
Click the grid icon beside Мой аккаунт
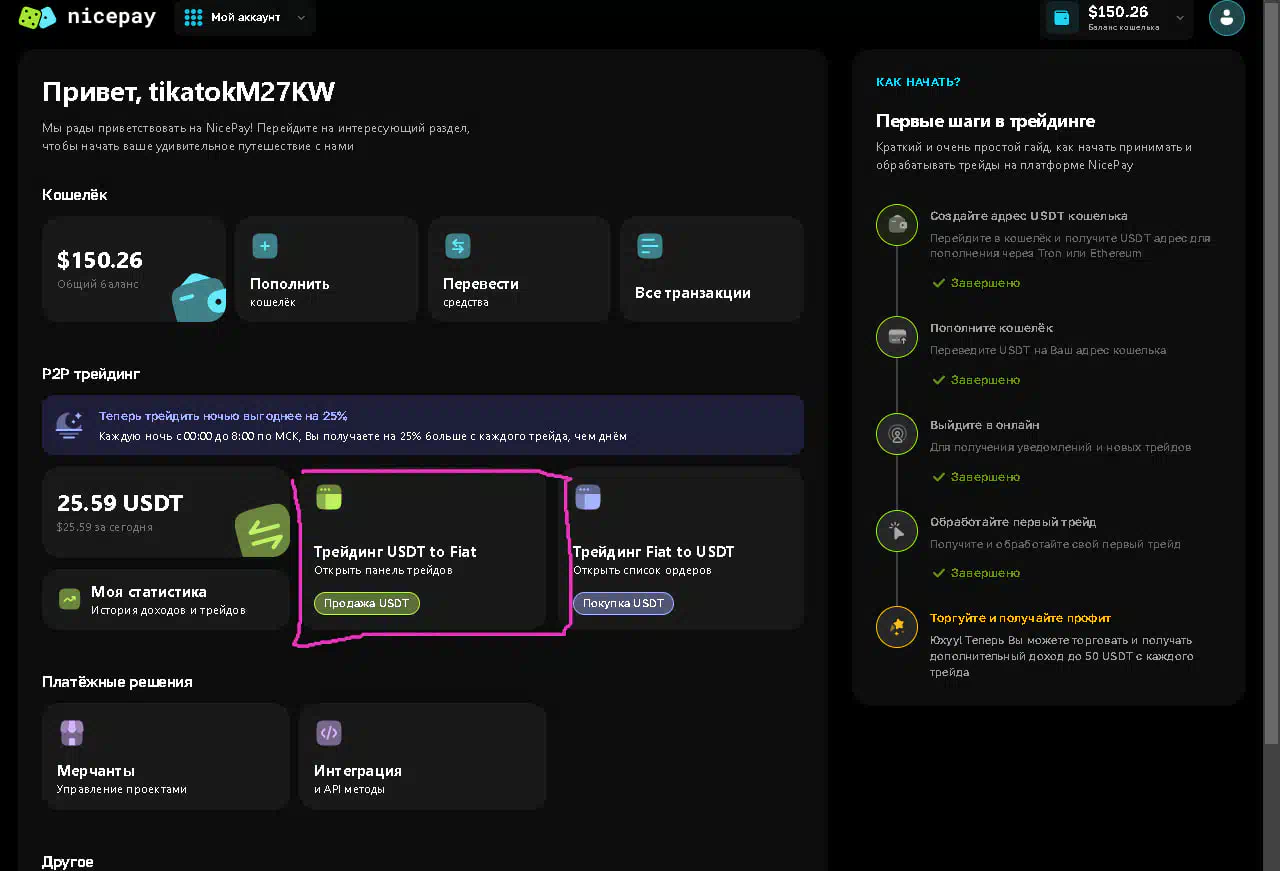click(193, 18)
